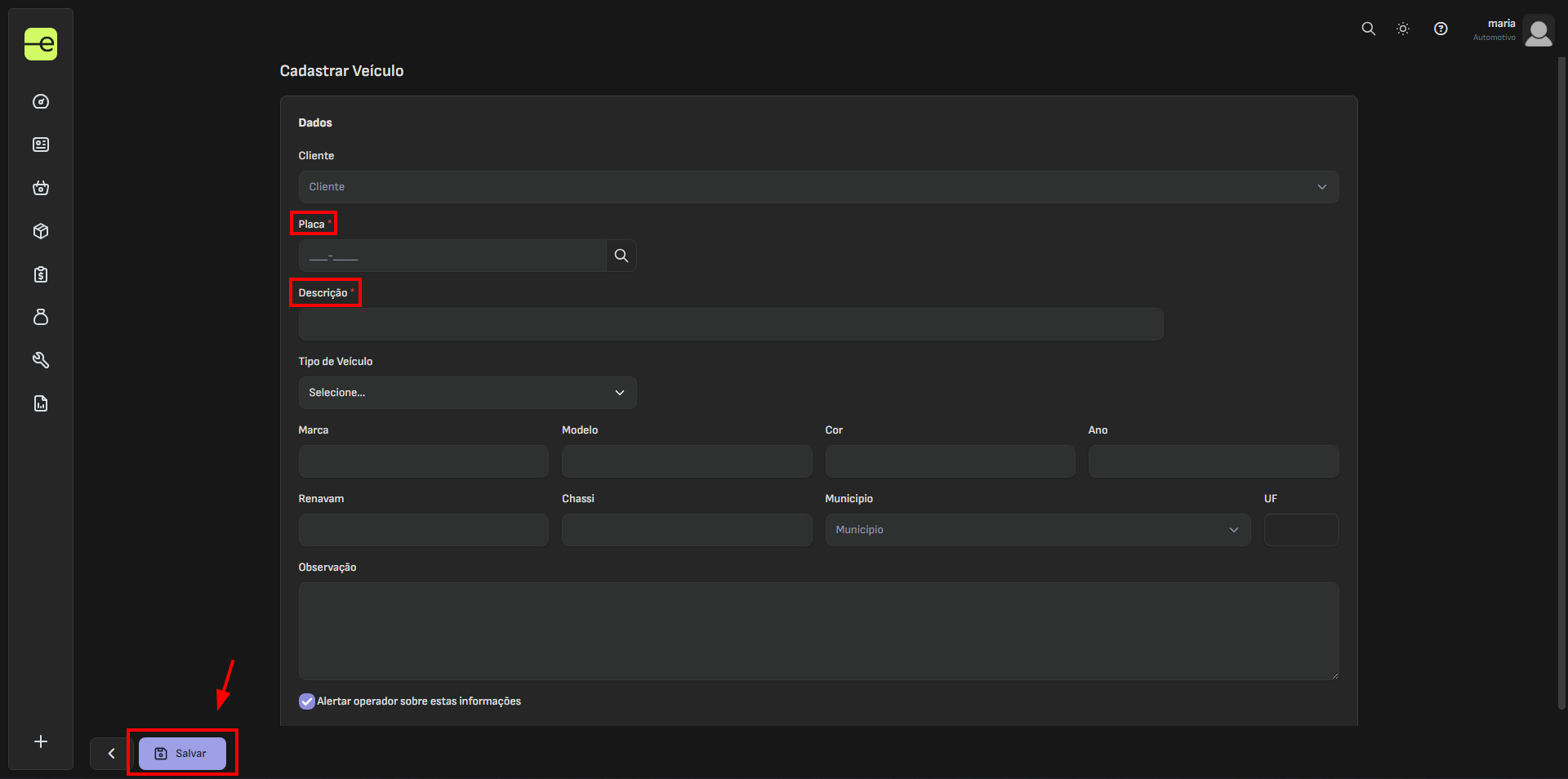1568x779 pixels.
Task: Focus the Renavam input field
Action: pos(423,530)
